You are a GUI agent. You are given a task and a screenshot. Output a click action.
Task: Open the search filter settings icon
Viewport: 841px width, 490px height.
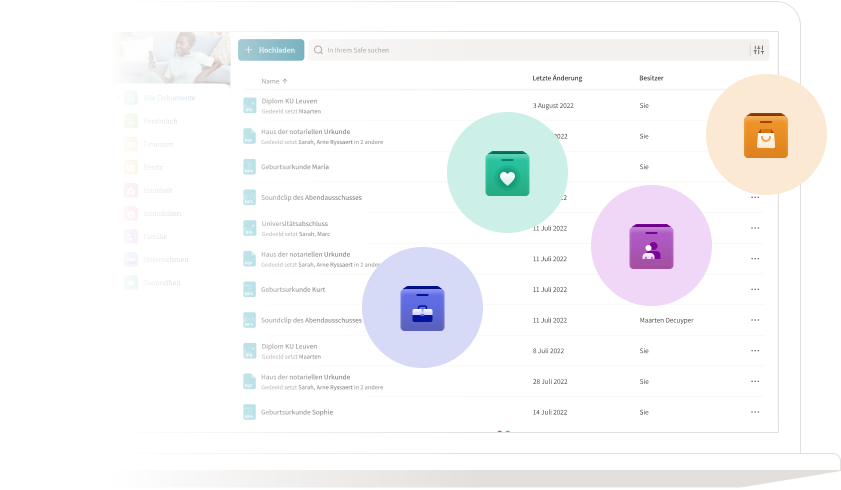click(x=758, y=50)
